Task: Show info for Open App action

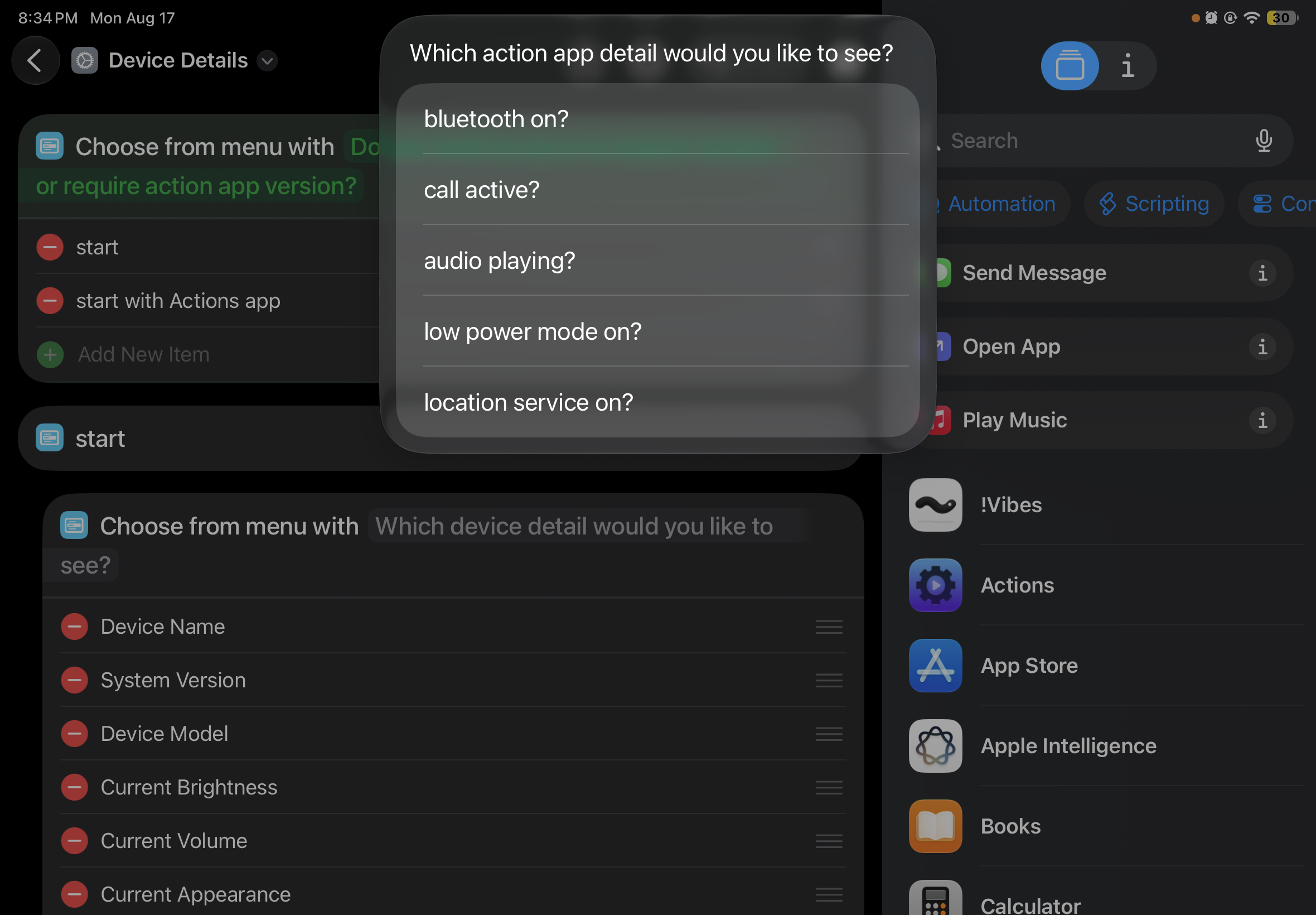Action: [1262, 346]
